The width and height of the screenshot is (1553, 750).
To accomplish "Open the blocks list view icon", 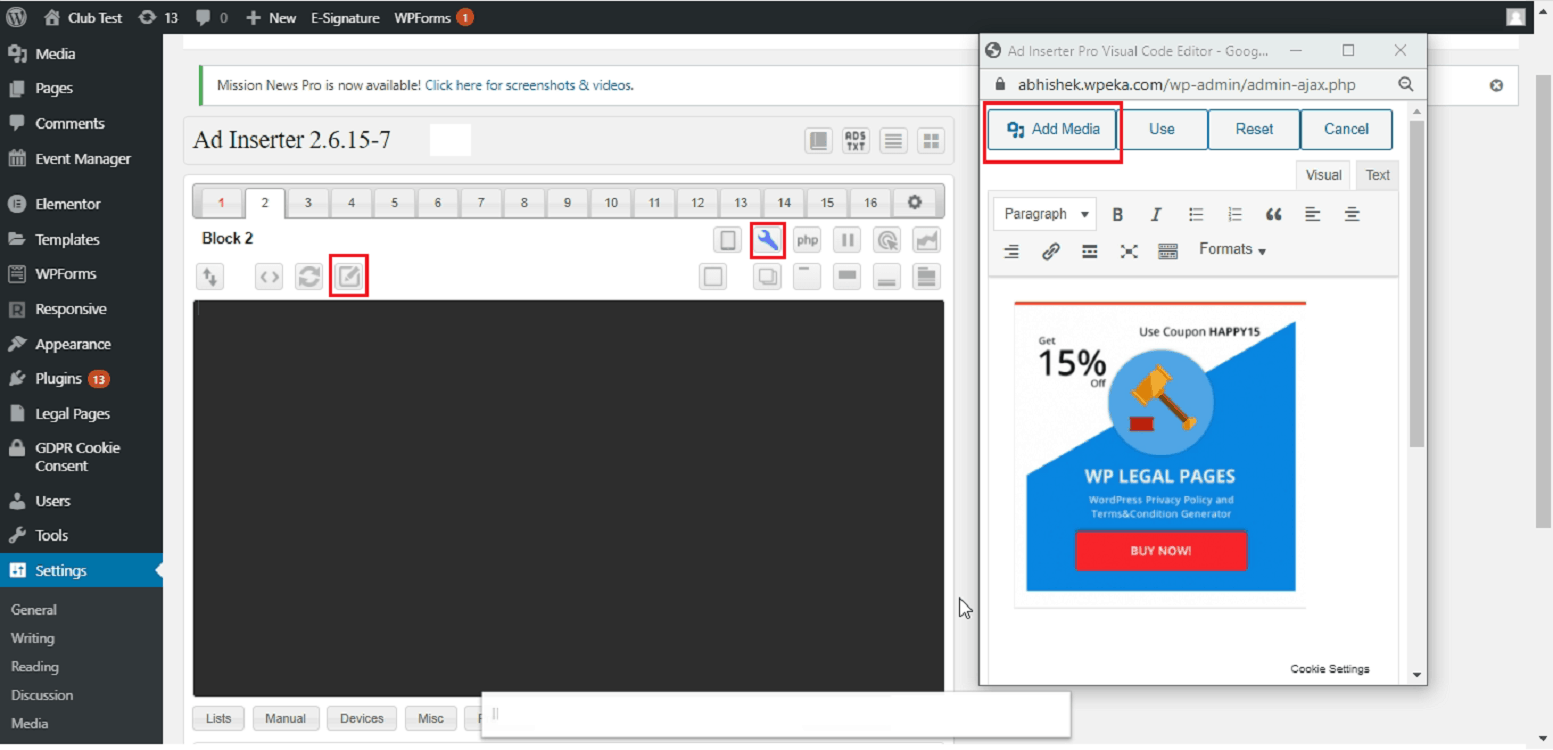I will tap(894, 141).
